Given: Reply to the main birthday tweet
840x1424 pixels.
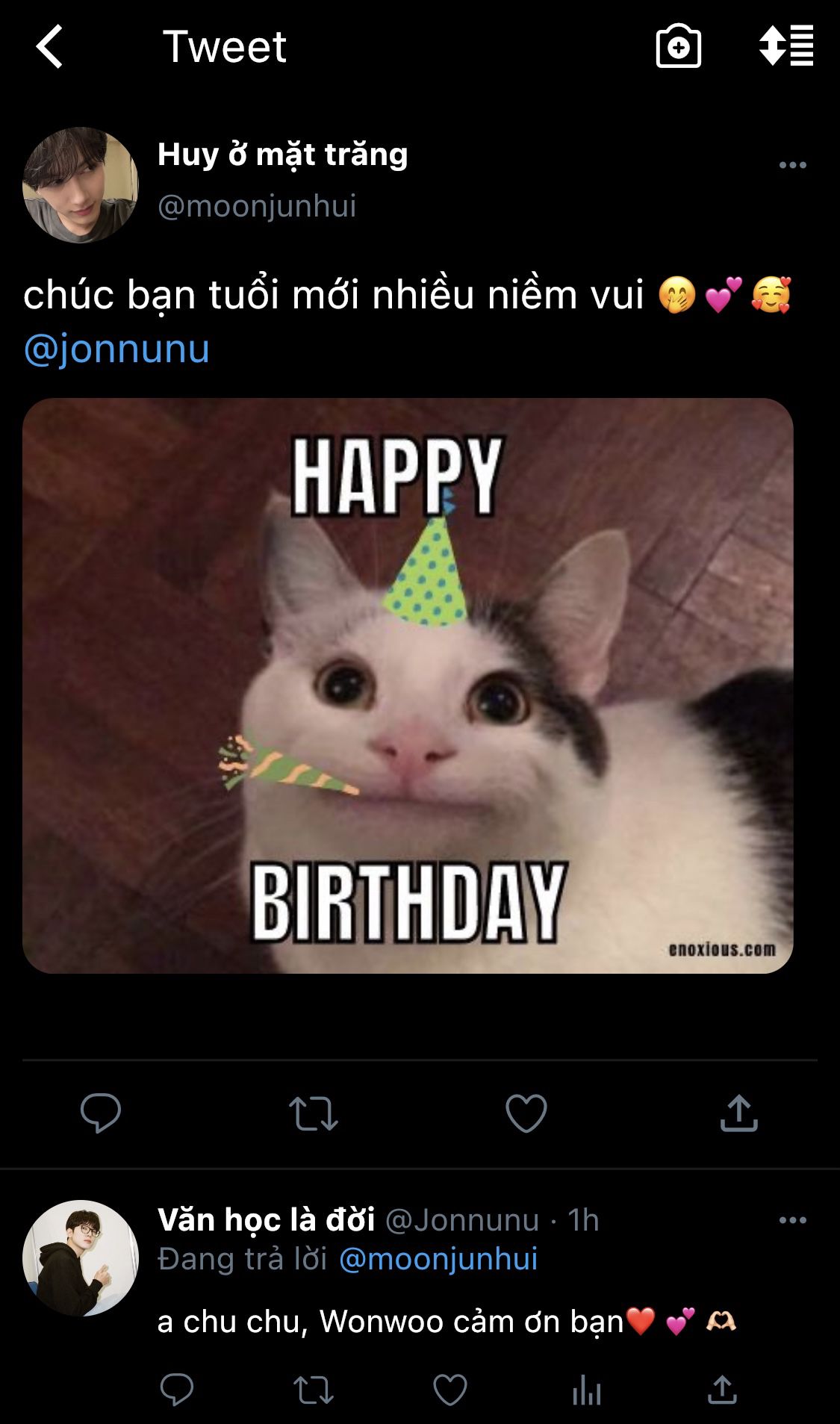Looking at the screenshot, I should coord(101,1113).
